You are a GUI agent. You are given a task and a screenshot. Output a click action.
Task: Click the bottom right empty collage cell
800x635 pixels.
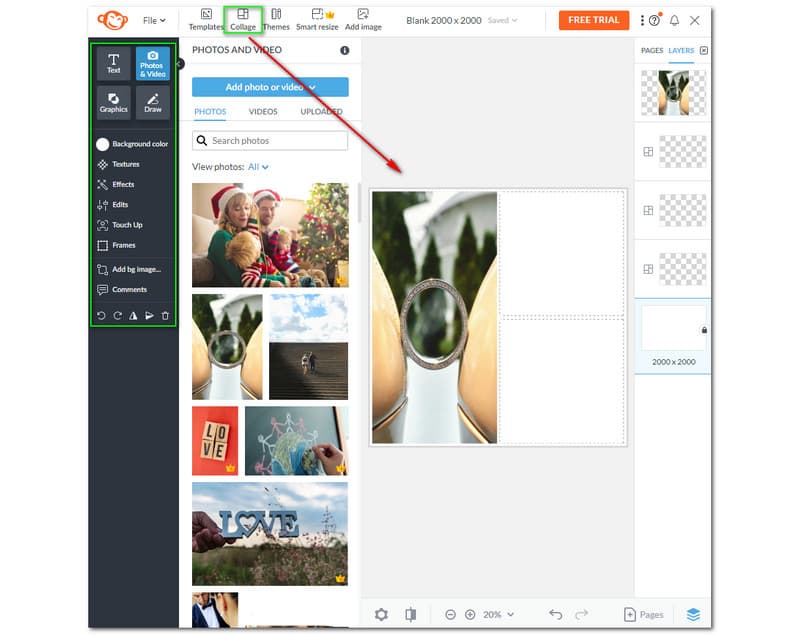coord(561,380)
